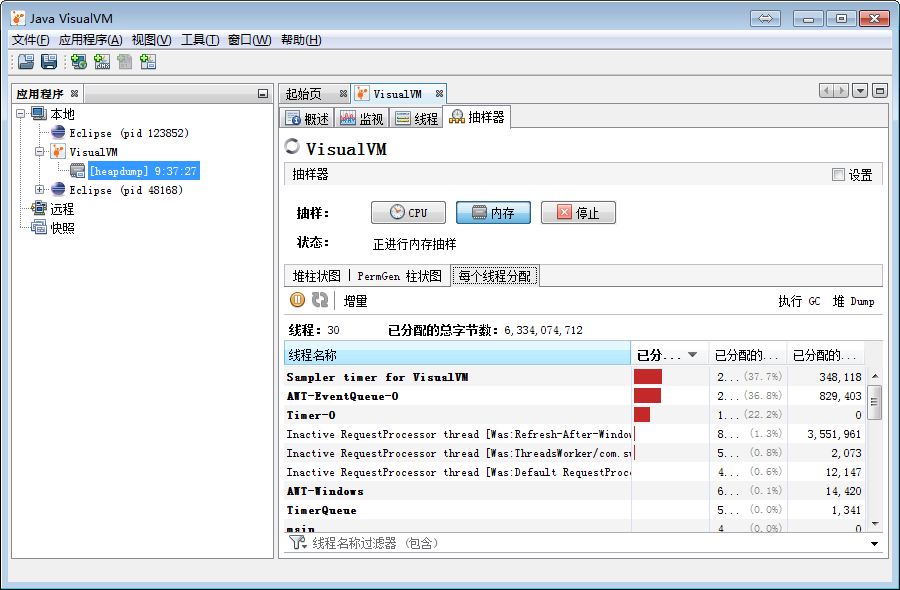Click the VisualVM application tree icon
Screen dimensions: 900x590
pos(58,152)
